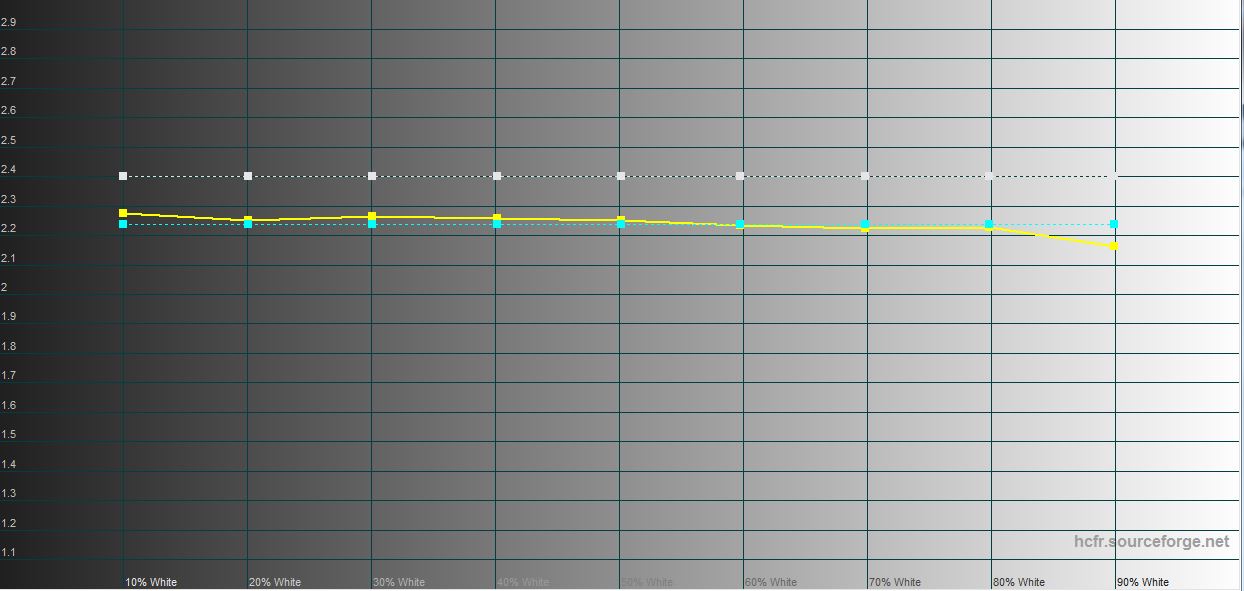This screenshot has height=591, width=1244.
Task: Click the "90% White" x-axis label
Action: 1143,582
